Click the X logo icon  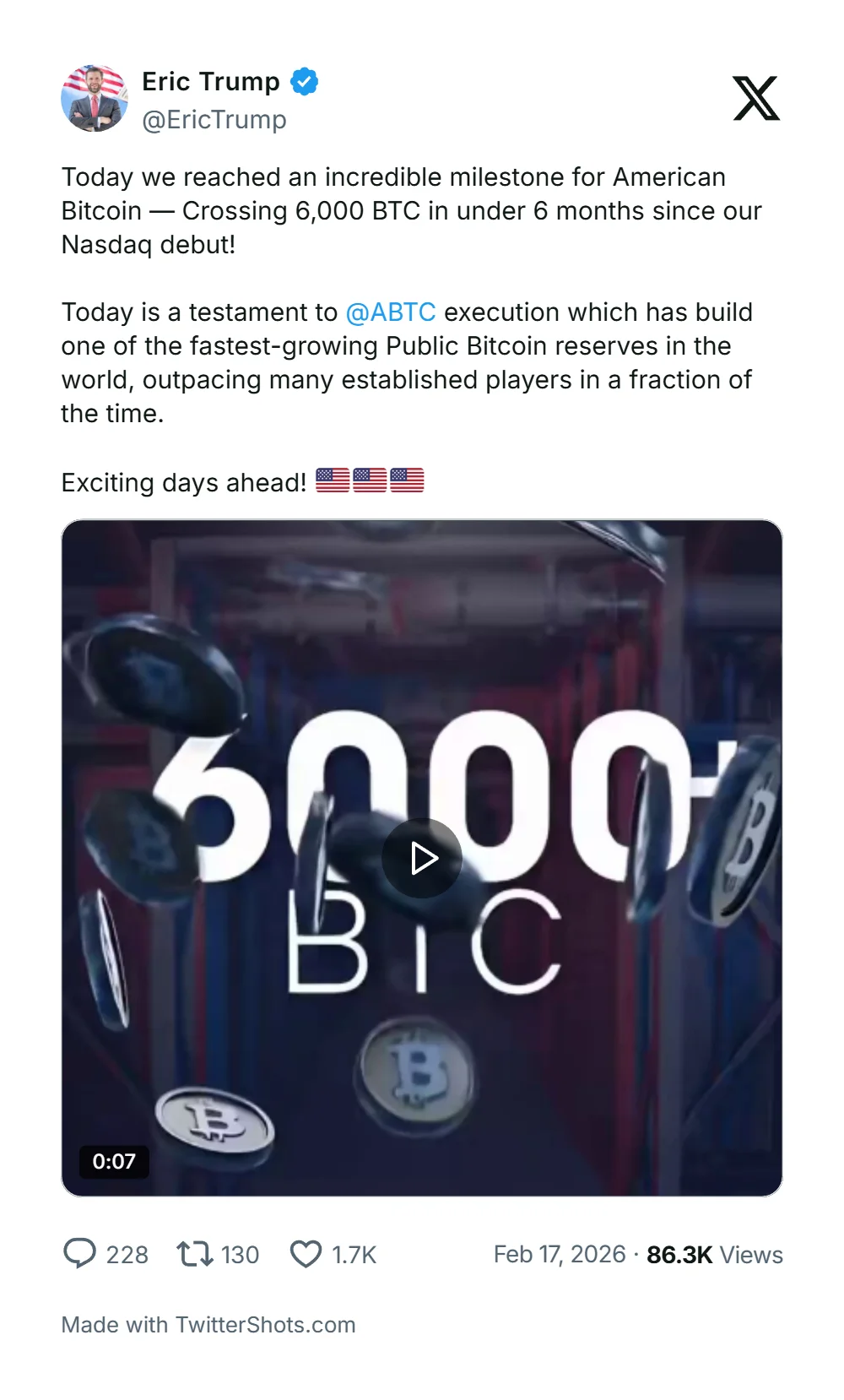[x=757, y=99]
